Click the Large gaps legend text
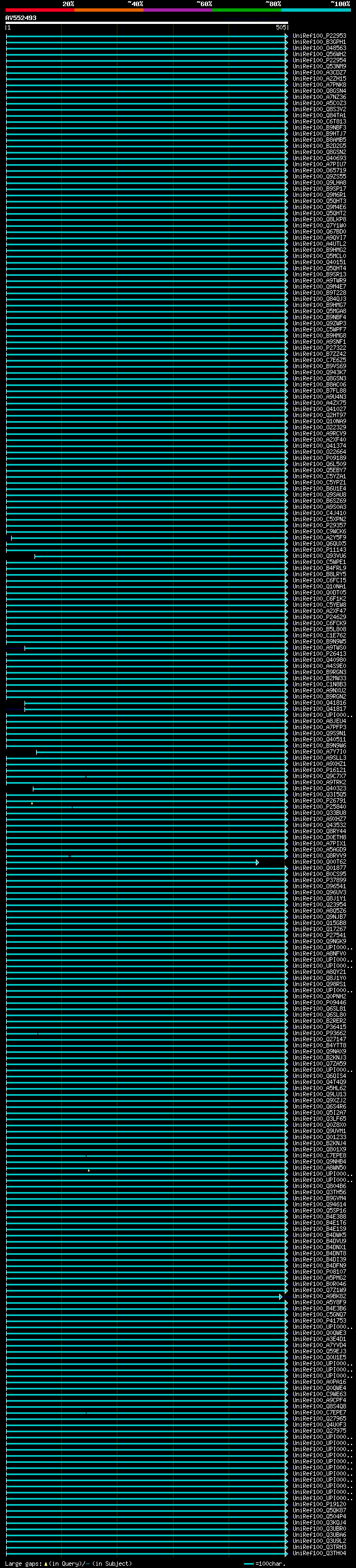Viewport: 356px width, 1568px height. [x=69, y=1564]
